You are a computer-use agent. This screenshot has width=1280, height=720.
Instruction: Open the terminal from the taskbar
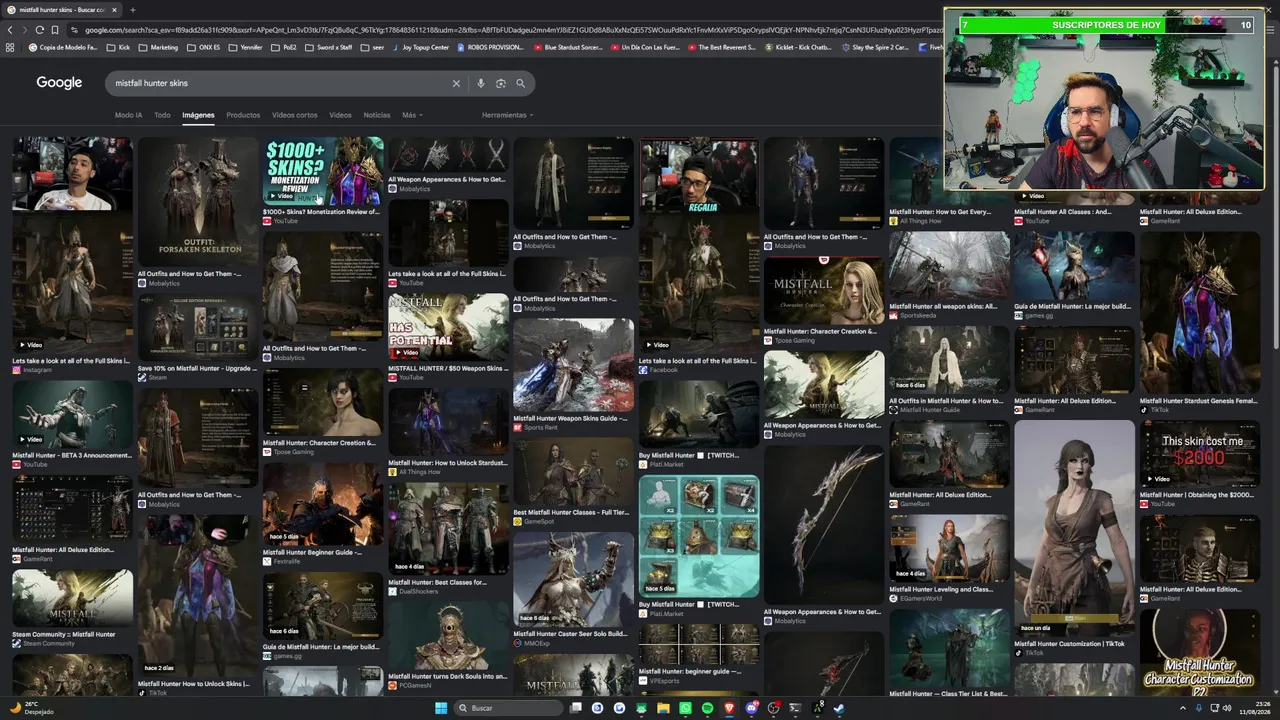795,708
